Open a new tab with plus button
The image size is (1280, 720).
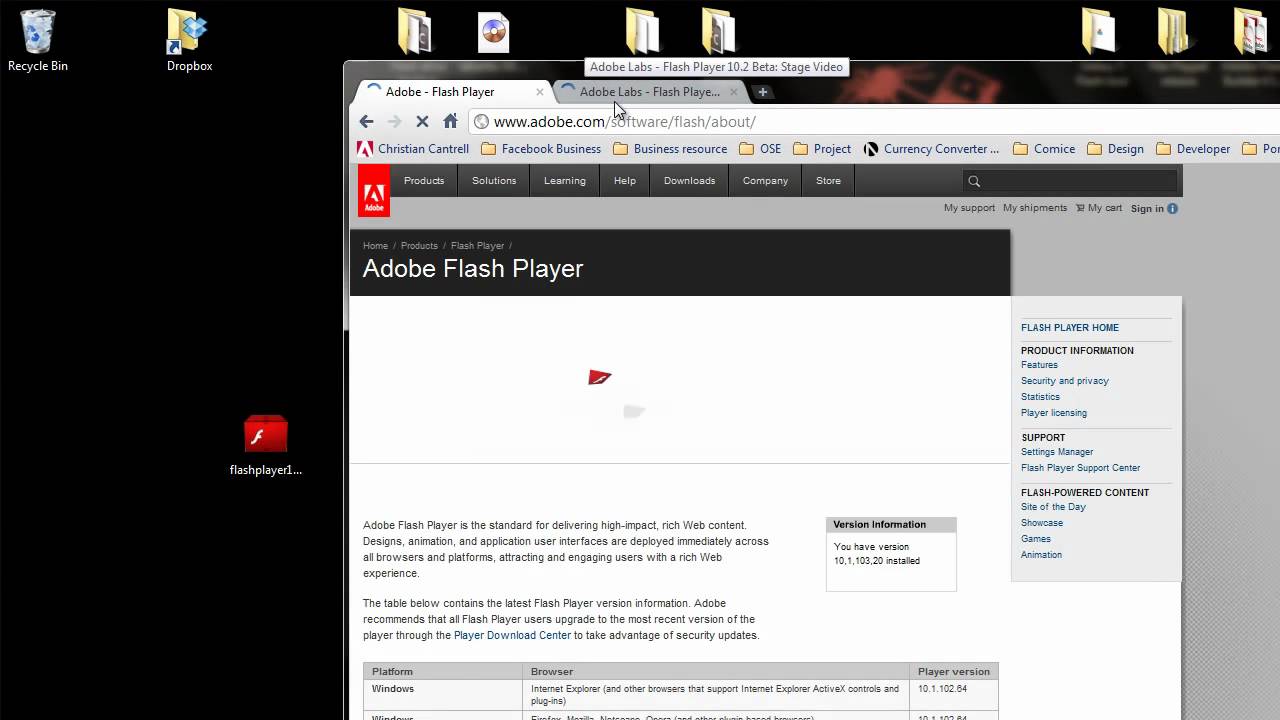[x=763, y=92]
